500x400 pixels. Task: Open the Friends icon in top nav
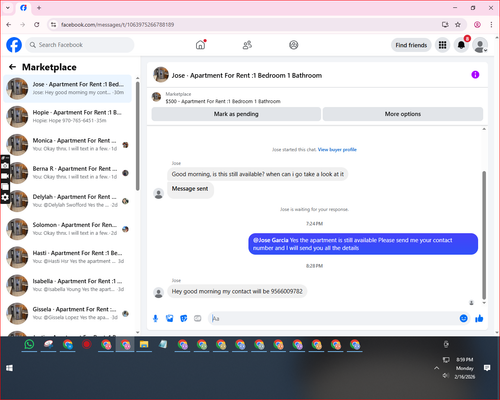coord(247,45)
